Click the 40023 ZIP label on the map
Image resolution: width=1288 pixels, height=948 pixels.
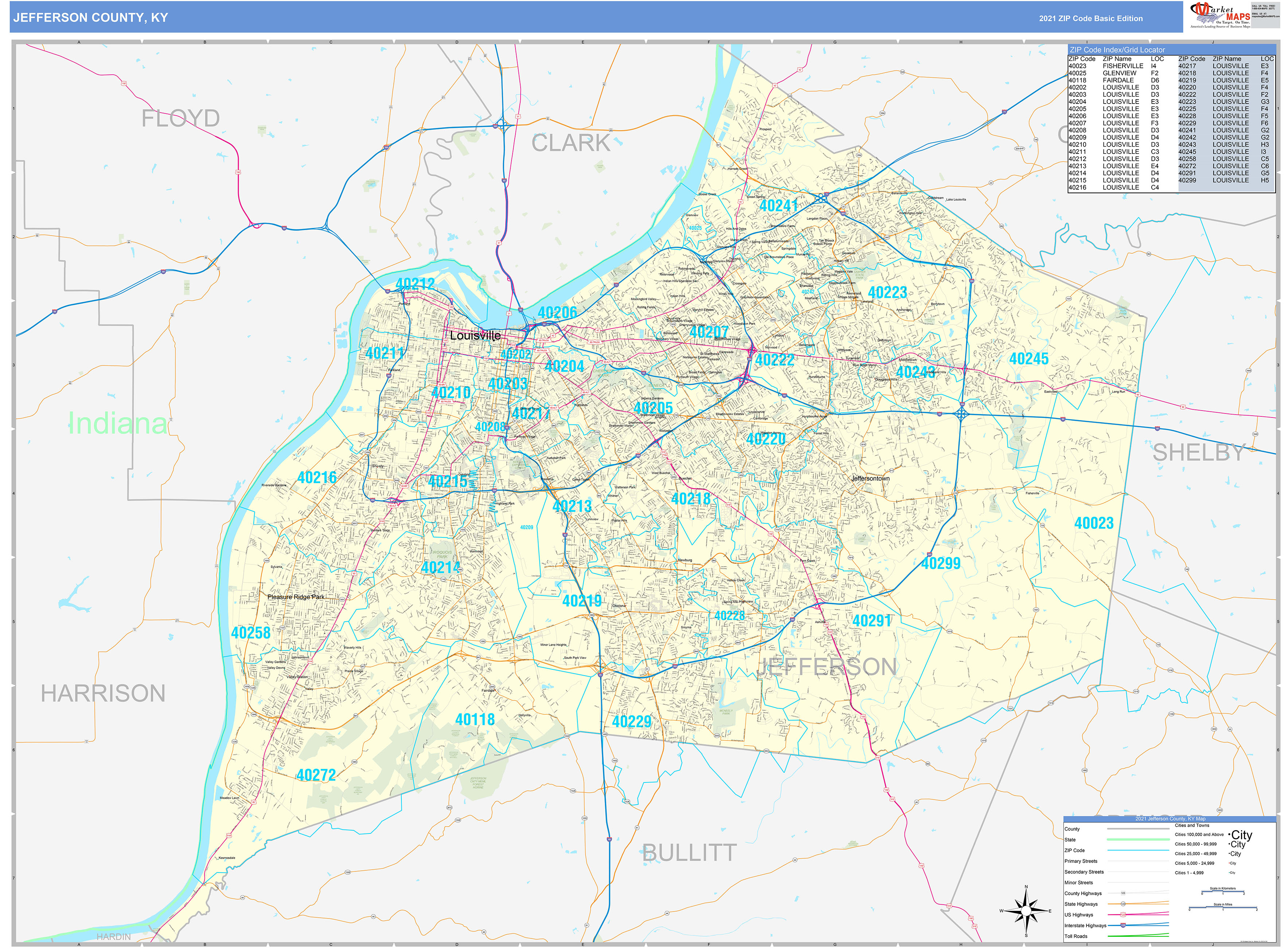click(x=1094, y=523)
